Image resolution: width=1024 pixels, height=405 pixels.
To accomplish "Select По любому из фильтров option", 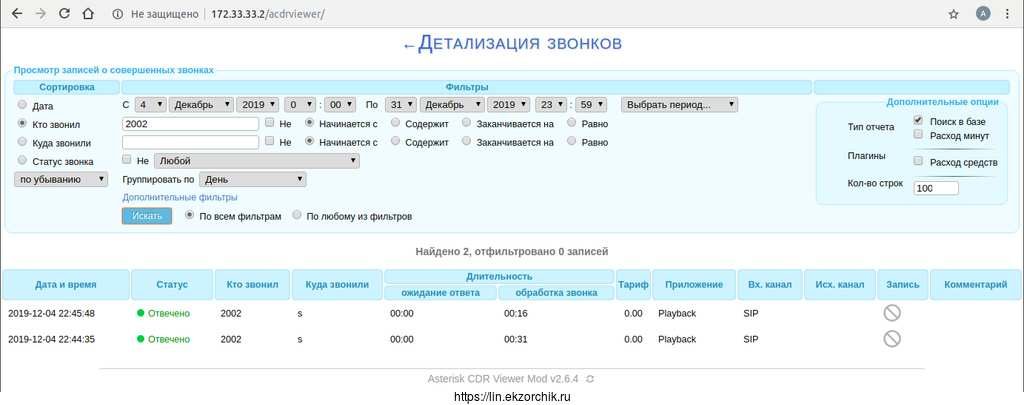I will [297, 215].
